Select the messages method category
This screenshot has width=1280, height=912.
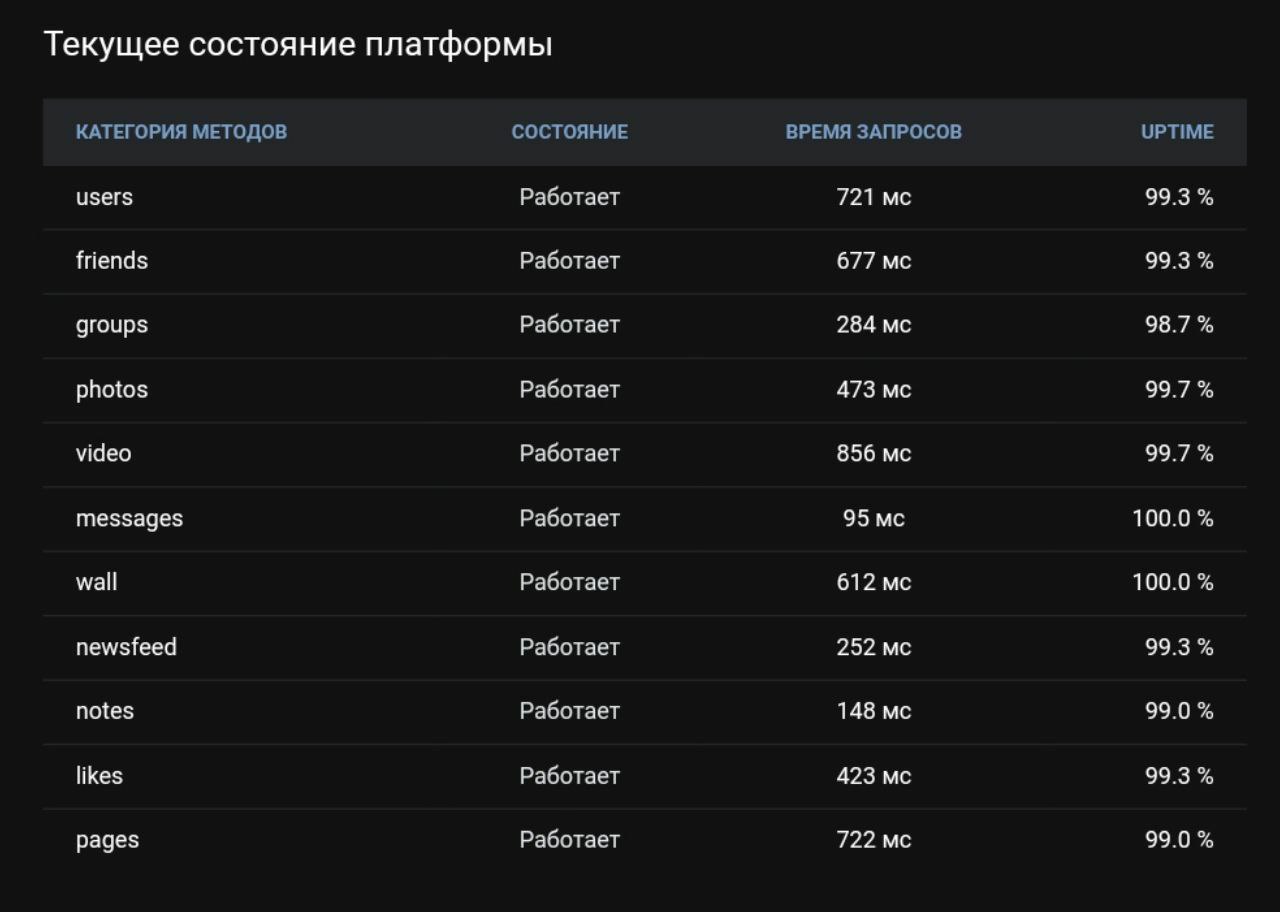coord(129,519)
